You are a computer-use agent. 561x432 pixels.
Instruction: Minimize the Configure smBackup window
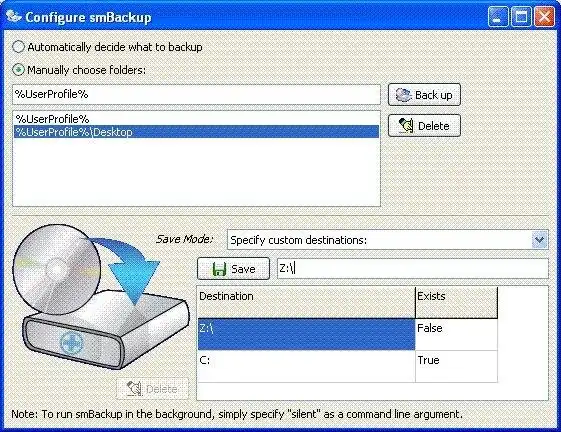coord(498,16)
